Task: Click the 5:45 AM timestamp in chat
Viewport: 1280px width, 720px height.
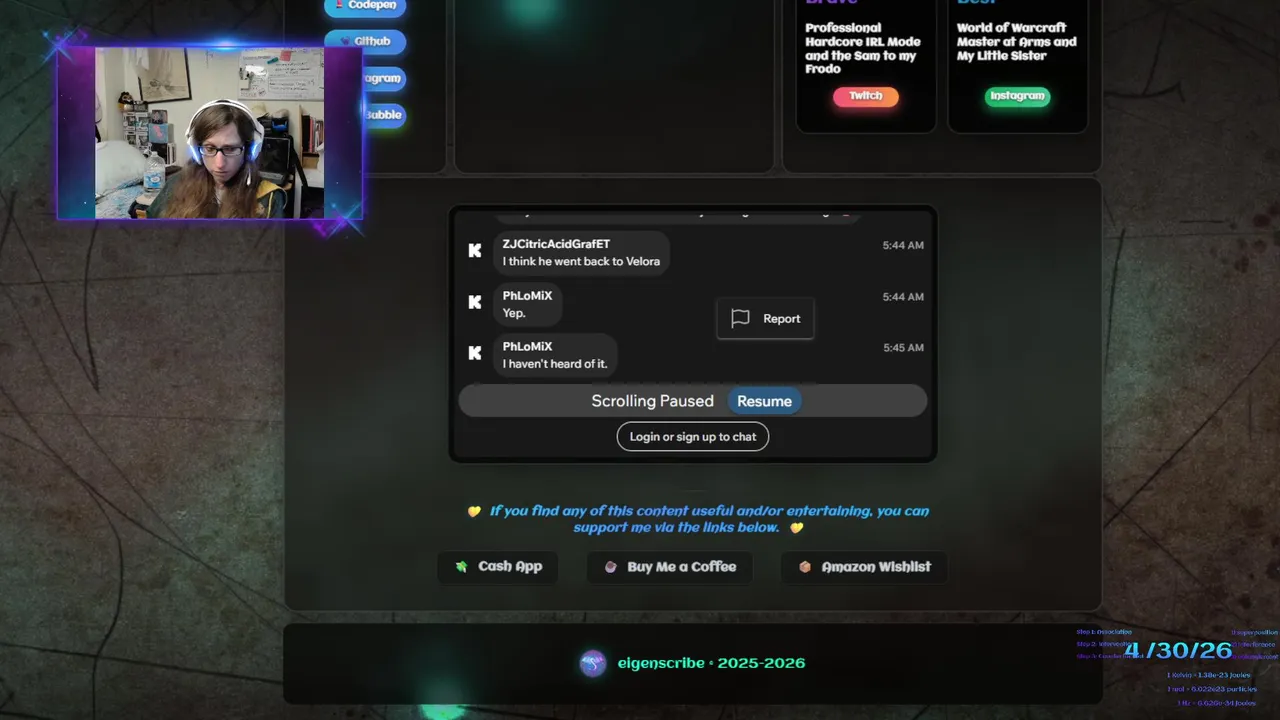Action: coord(903,348)
